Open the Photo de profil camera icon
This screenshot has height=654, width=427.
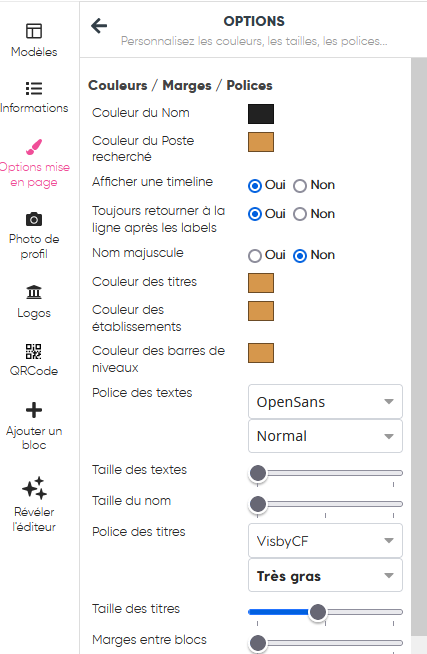click(x=34, y=219)
